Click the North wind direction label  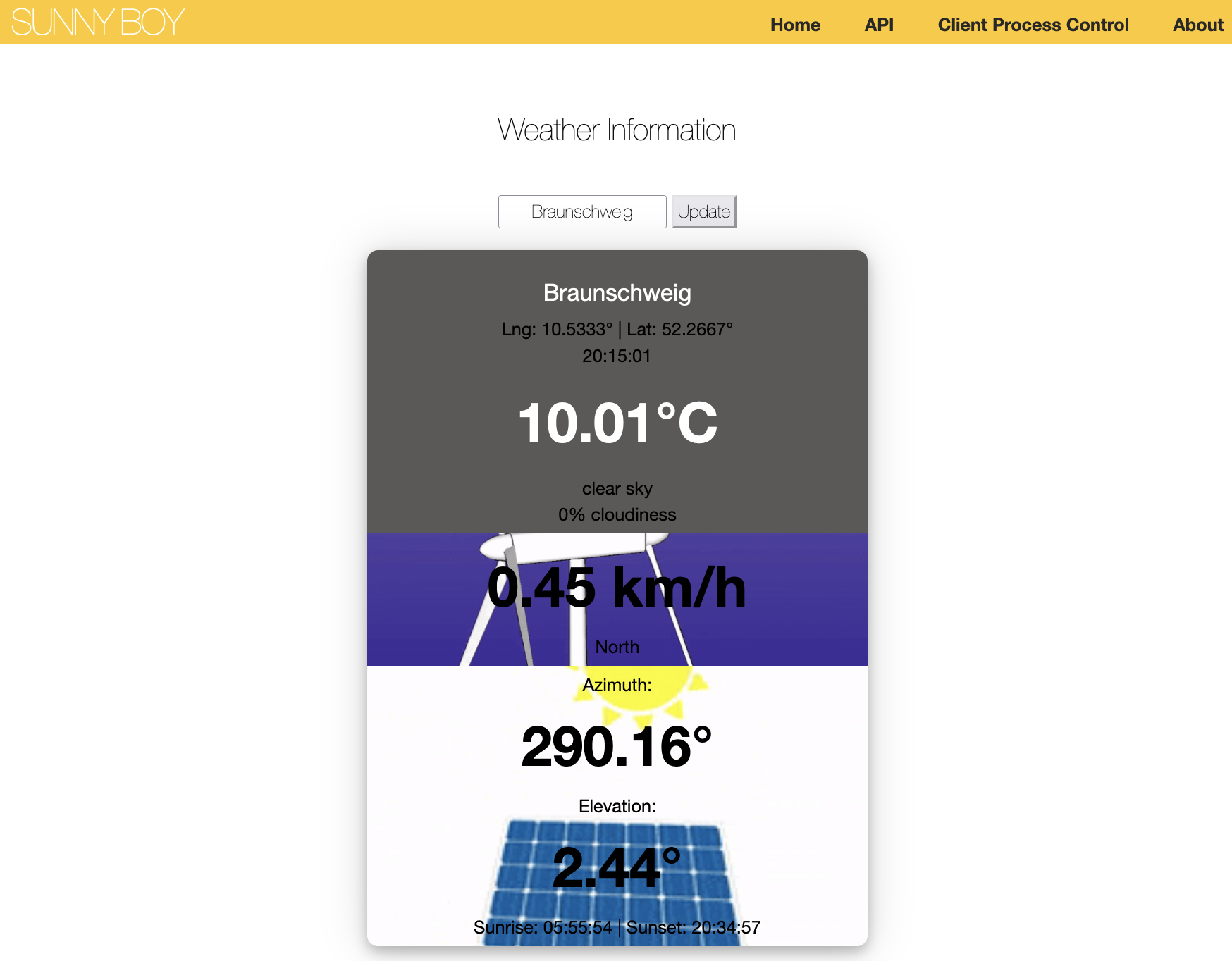[617, 646]
